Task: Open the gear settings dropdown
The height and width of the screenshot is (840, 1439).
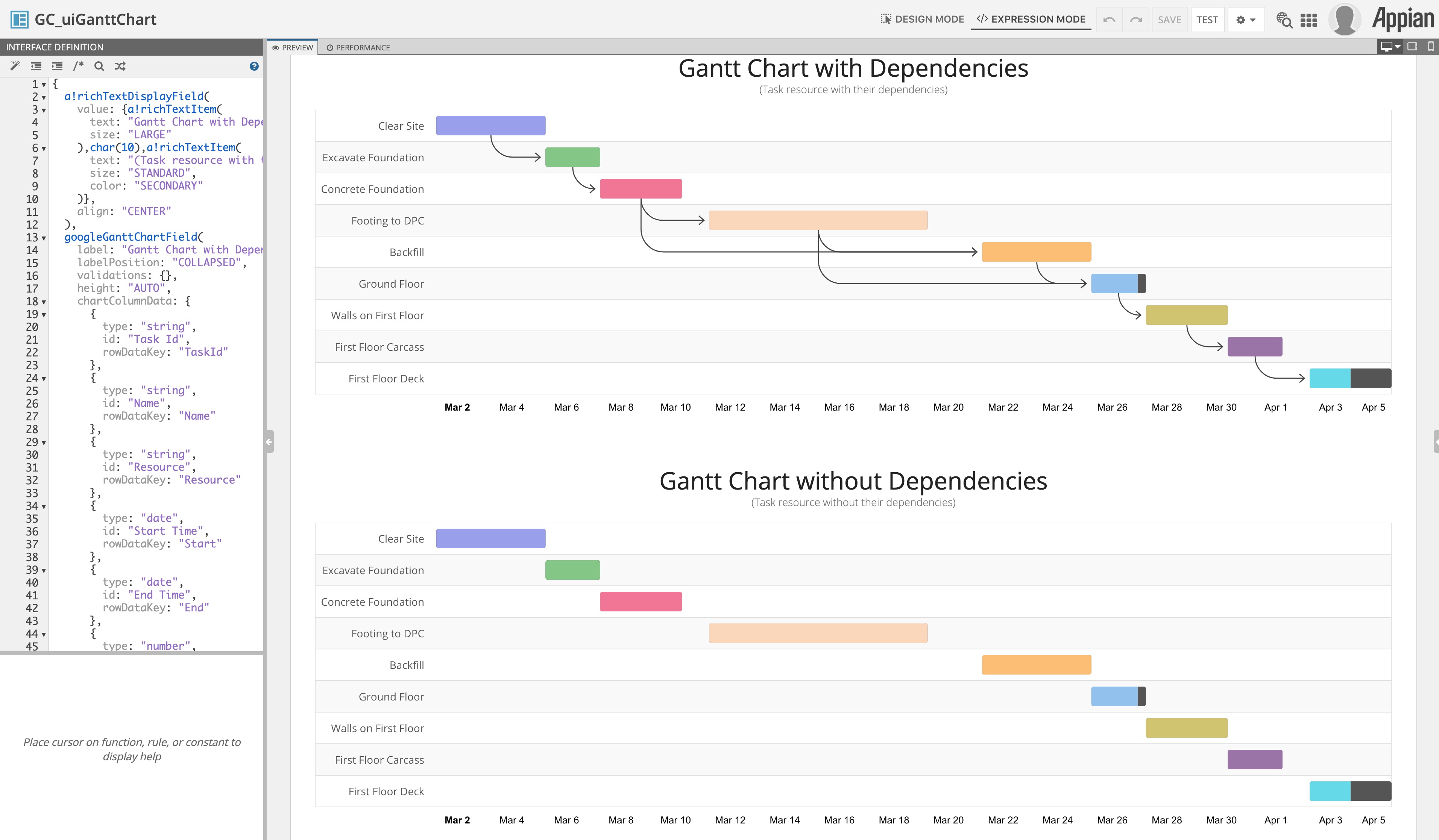Action: pyautogui.click(x=1245, y=20)
